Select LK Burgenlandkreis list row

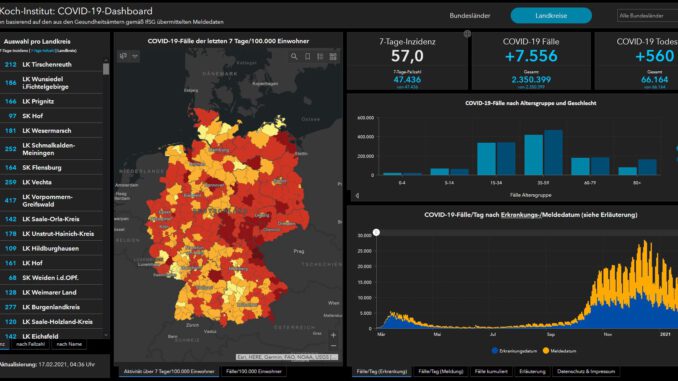[51, 307]
